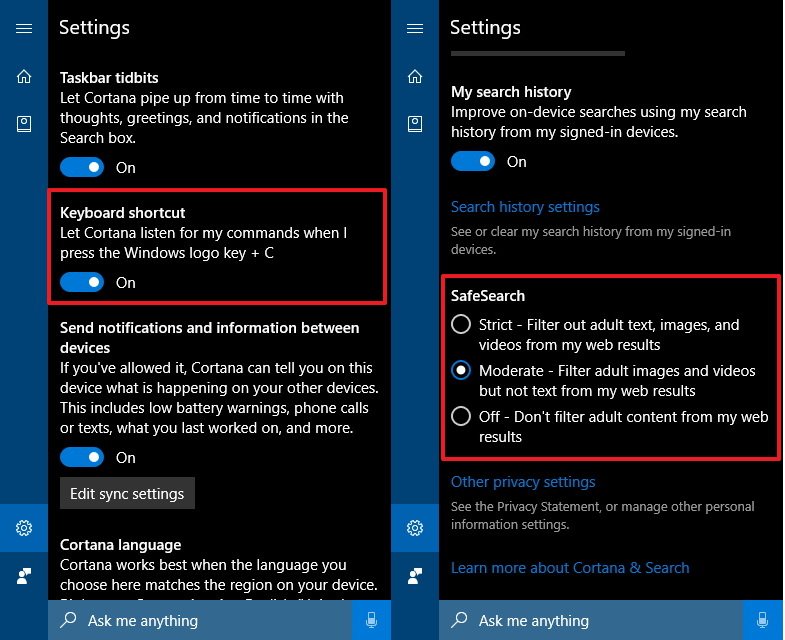Viewport: 785px width, 640px height.
Task: Open hamburger menu in left Cortana panel
Action: [24, 28]
